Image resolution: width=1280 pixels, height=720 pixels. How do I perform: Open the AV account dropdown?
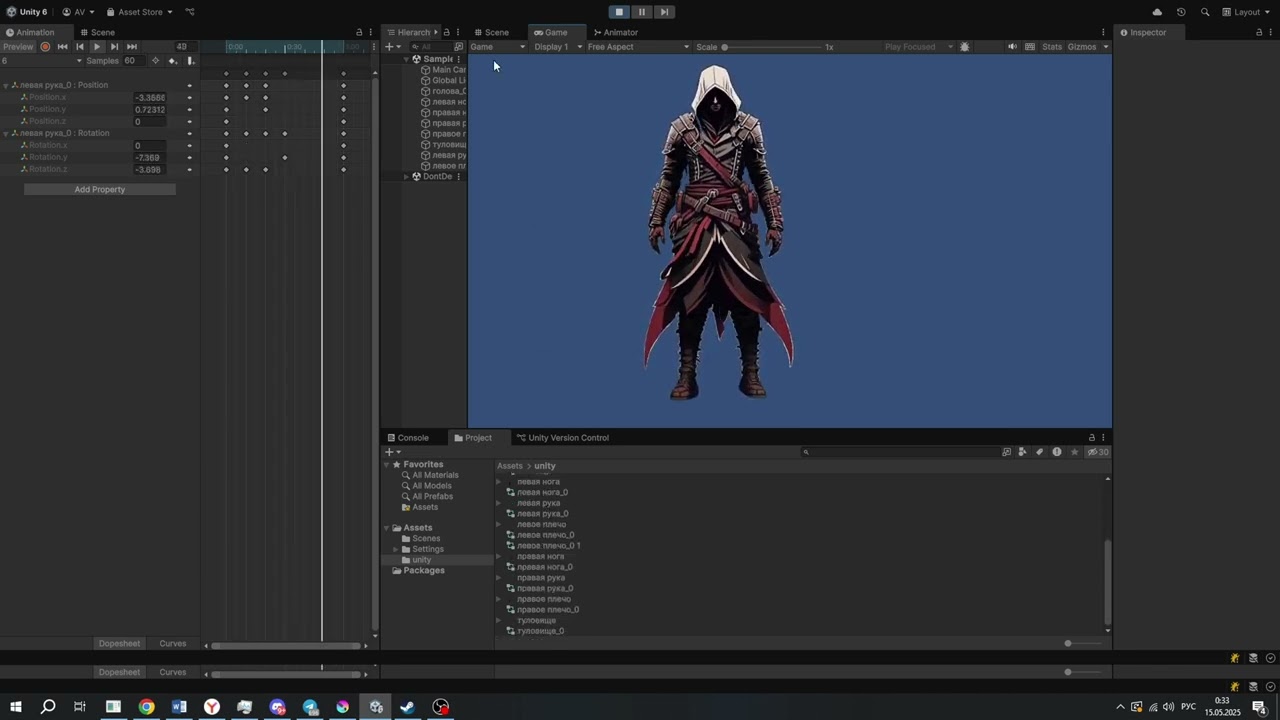pyautogui.click(x=78, y=12)
